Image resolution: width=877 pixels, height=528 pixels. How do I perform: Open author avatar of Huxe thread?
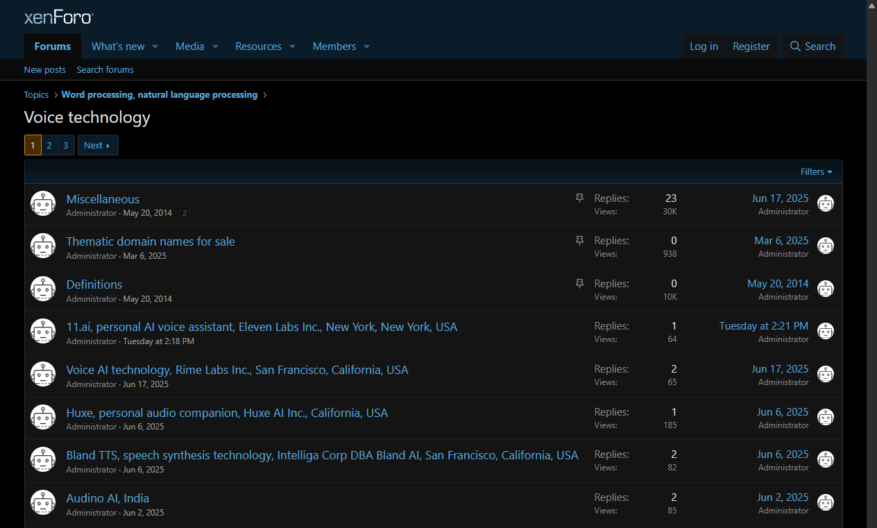(x=43, y=417)
